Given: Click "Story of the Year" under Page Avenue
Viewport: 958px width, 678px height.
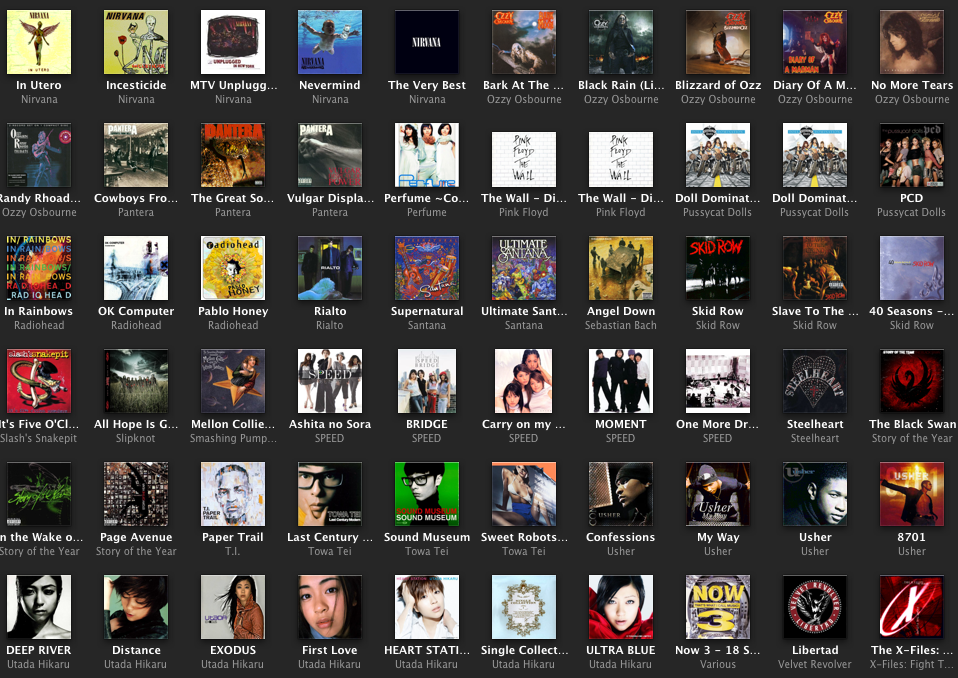Looking at the screenshot, I should tap(136, 552).
